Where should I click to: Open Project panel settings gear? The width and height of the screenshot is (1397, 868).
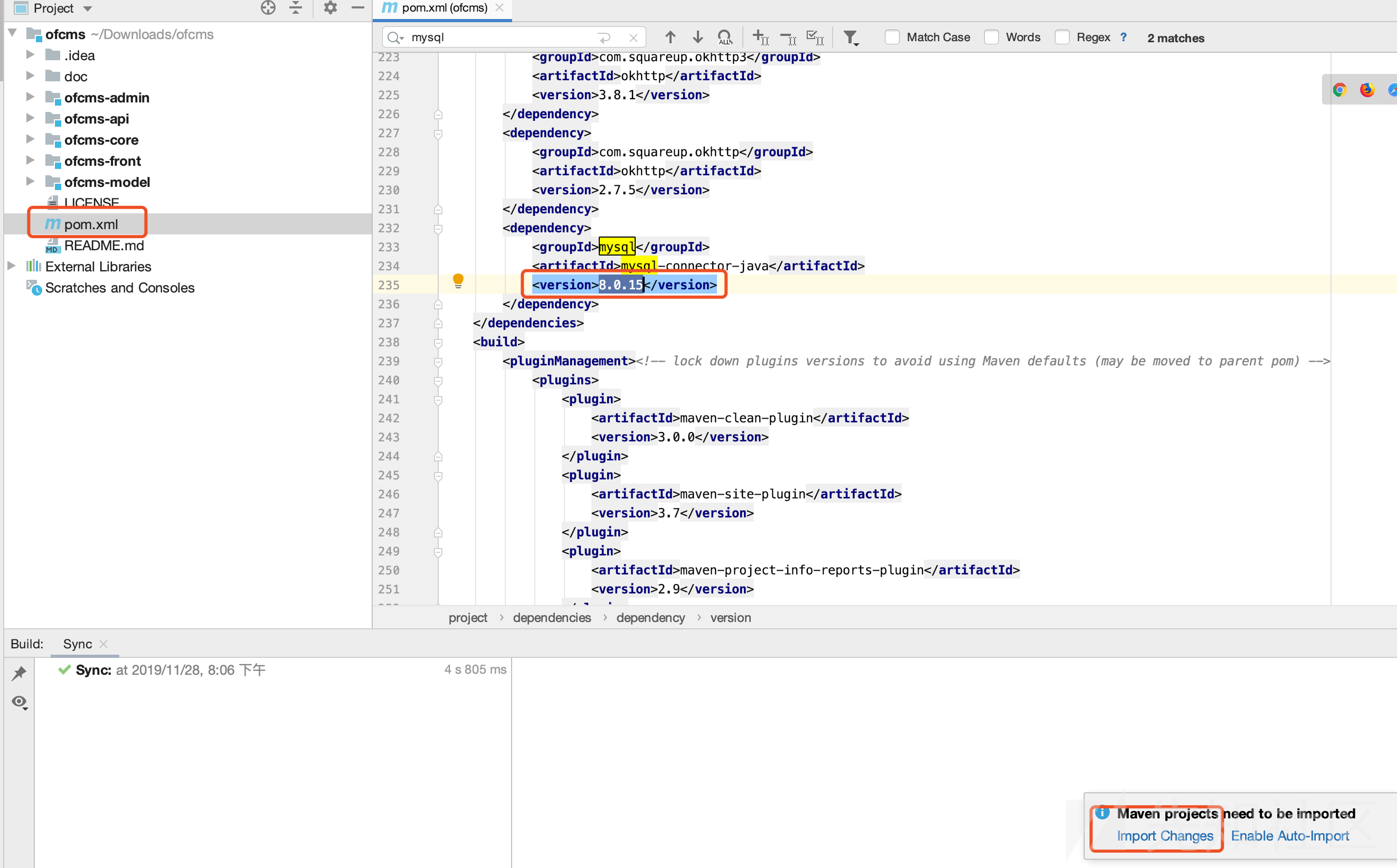[x=330, y=8]
